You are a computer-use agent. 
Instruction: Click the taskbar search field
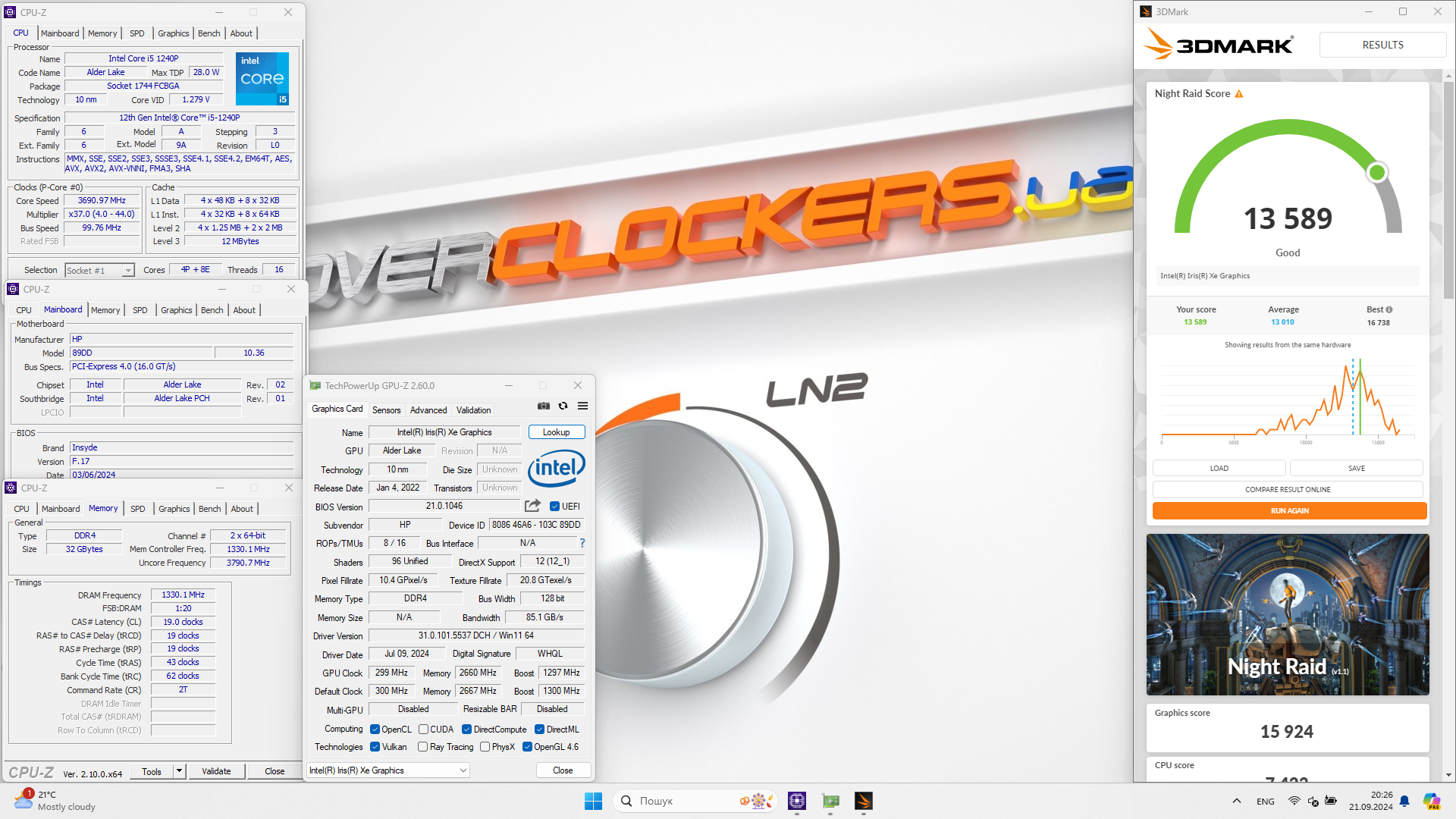[x=696, y=801]
